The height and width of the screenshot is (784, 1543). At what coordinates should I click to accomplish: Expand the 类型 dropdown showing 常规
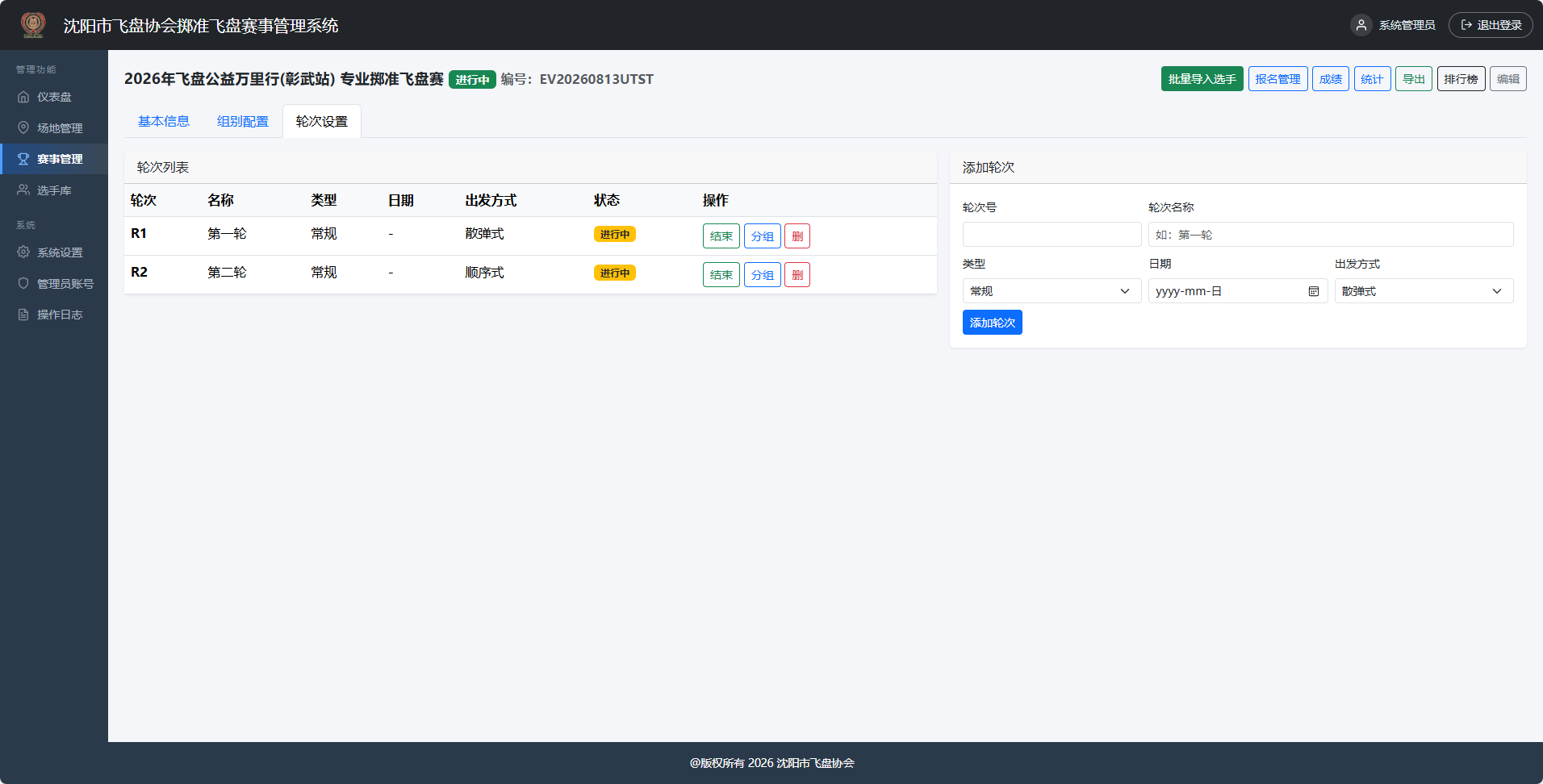coord(1052,291)
